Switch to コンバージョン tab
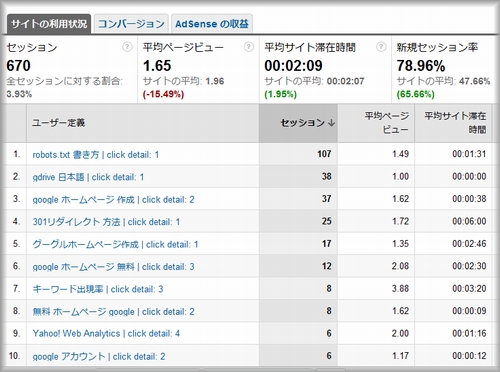Screen dimensions: 500x372 pyautogui.click(x=131, y=24)
